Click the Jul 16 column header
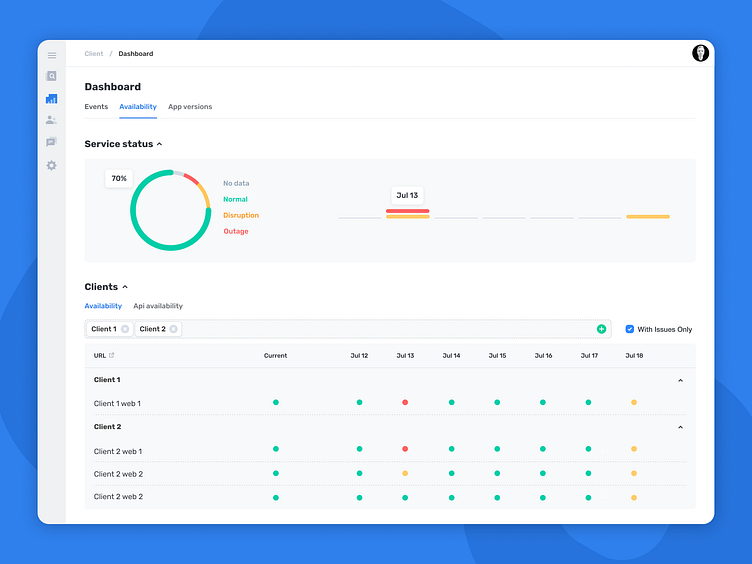This screenshot has width=752, height=564. (x=543, y=355)
